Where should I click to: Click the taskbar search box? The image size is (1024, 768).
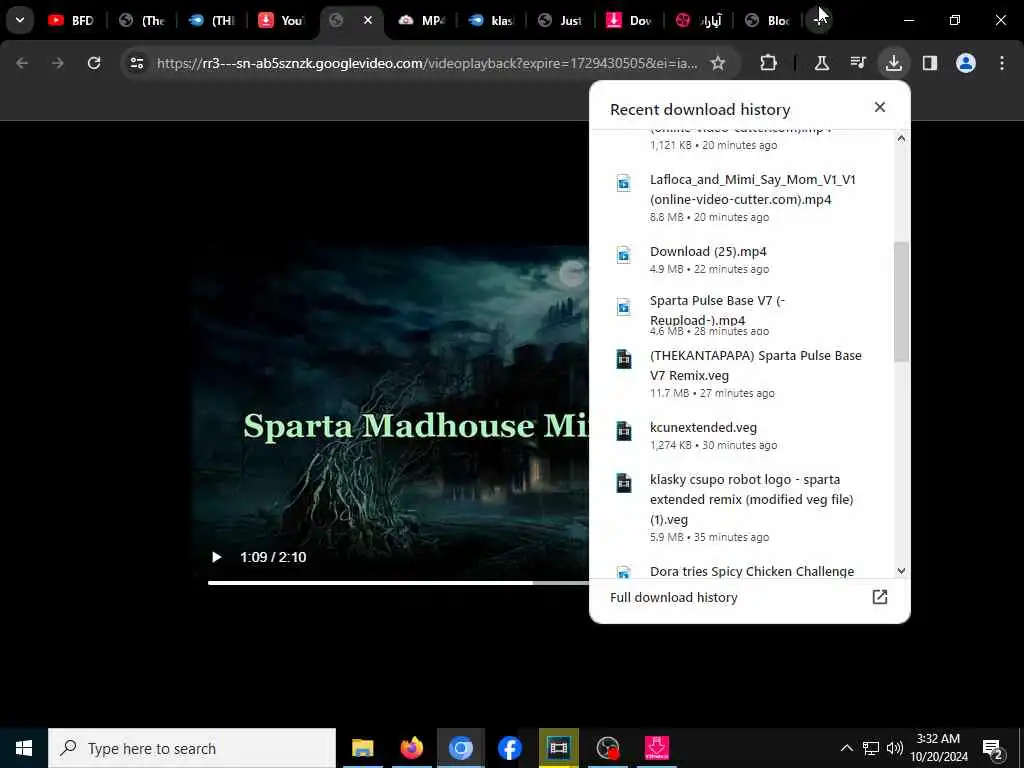tap(192, 748)
